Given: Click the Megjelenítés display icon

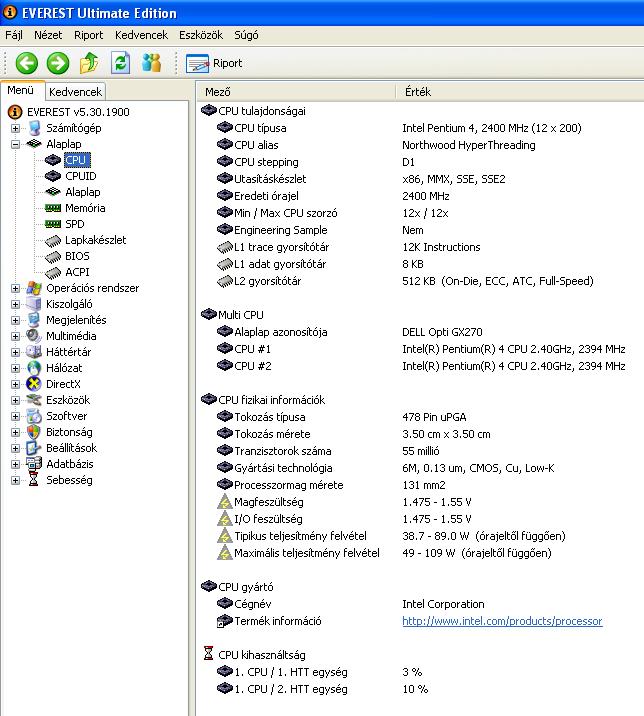Looking at the screenshot, I should coord(34,320).
